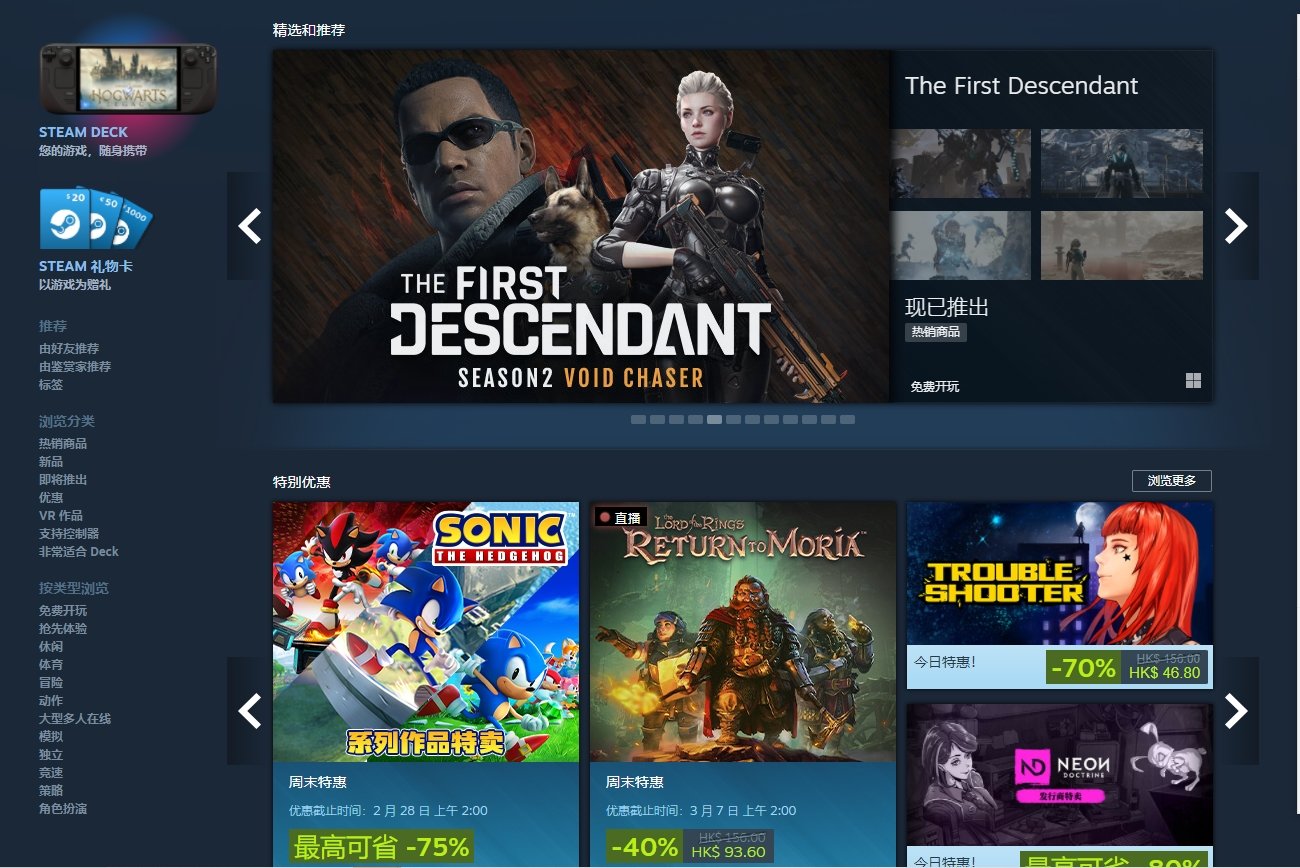
Task: Click the 直播 live indicator on Return to Moria
Action: (x=621, y=517)
